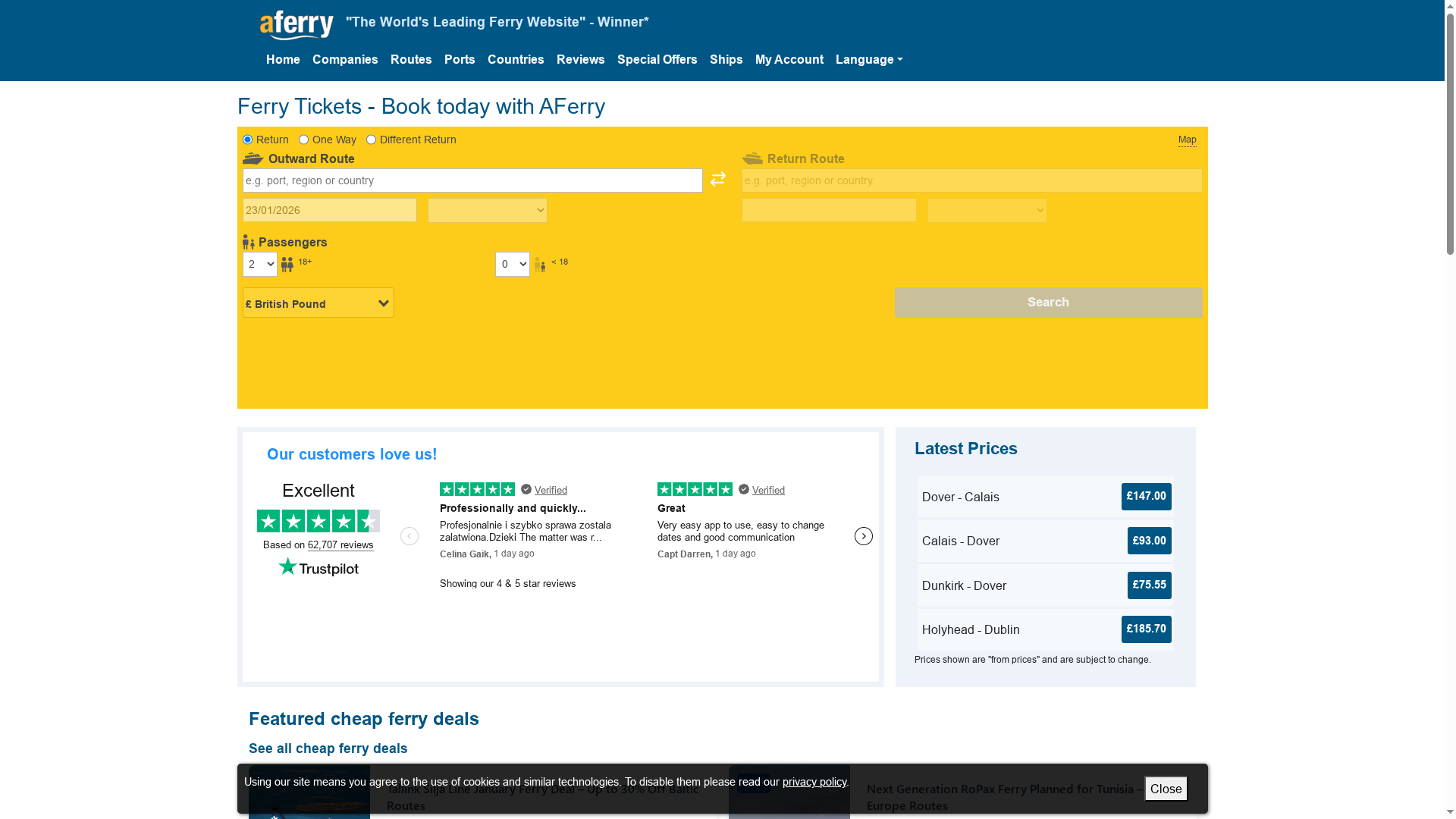Open the 62,707 reviews Trustpilot link
1456x819 pixels.
click(340, 544)
